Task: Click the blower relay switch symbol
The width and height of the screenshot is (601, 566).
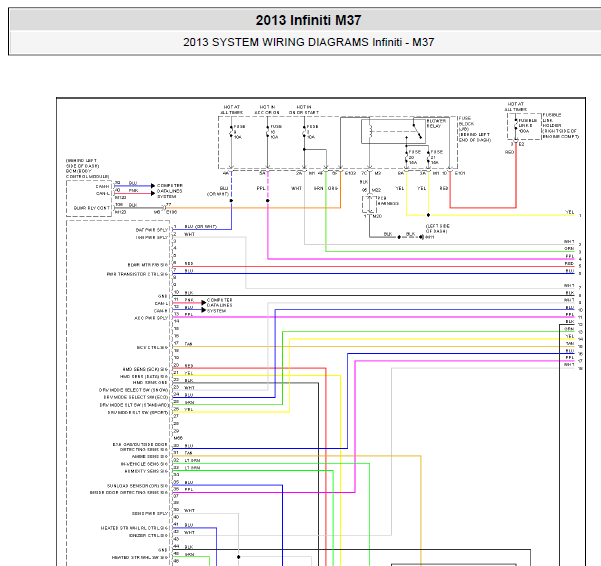Action: [417, 130]
